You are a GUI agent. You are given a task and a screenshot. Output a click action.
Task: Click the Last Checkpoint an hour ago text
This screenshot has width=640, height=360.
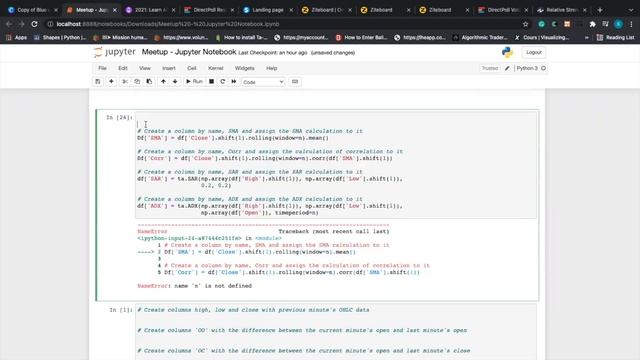[273, 53]
